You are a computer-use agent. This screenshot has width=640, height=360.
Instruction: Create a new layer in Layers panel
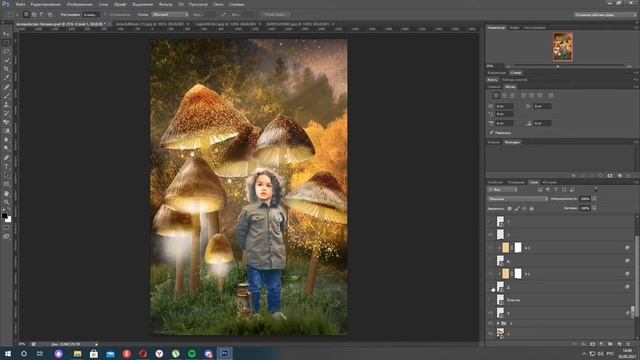tap(619, 344)
